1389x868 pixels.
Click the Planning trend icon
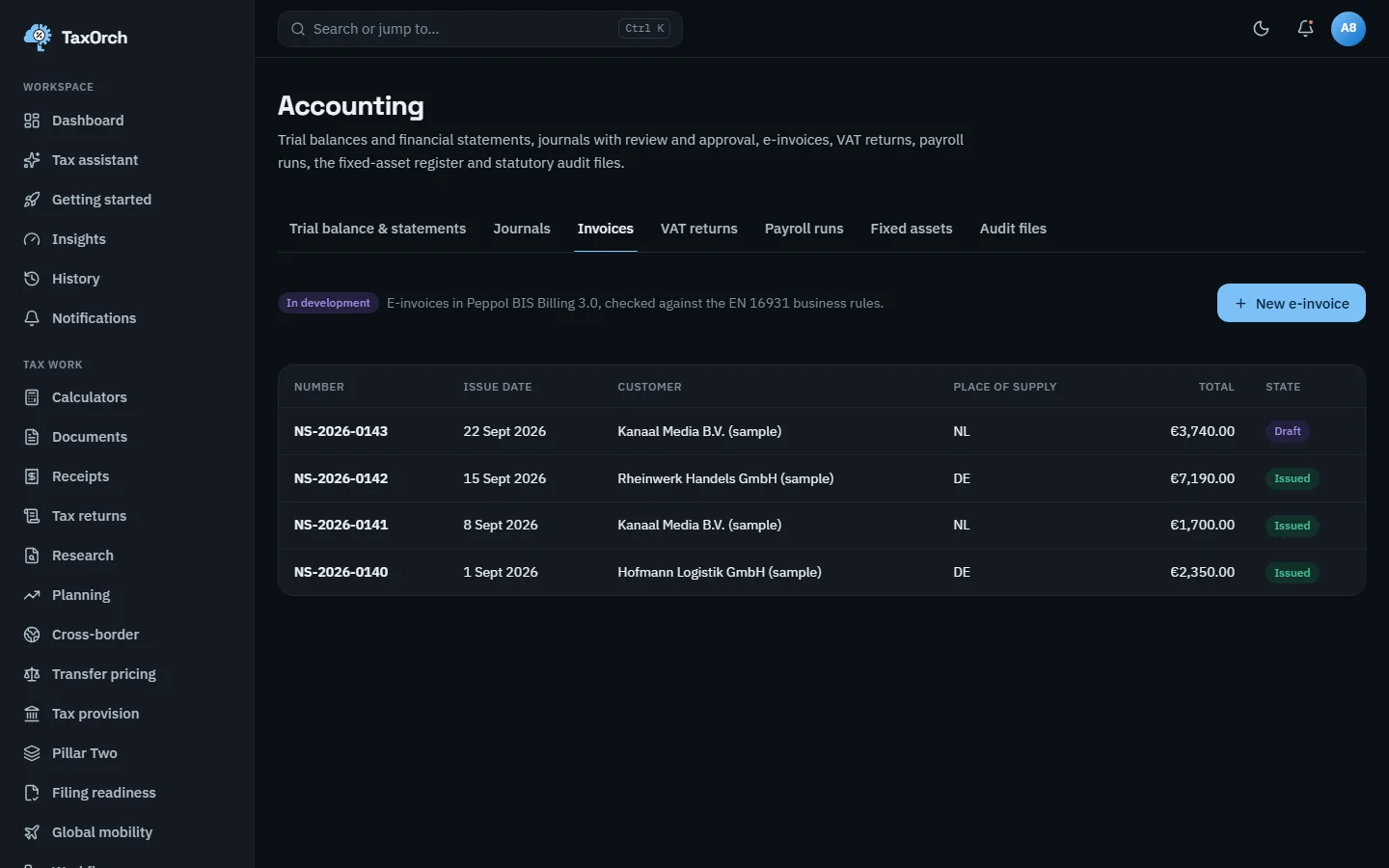point(32,595)
